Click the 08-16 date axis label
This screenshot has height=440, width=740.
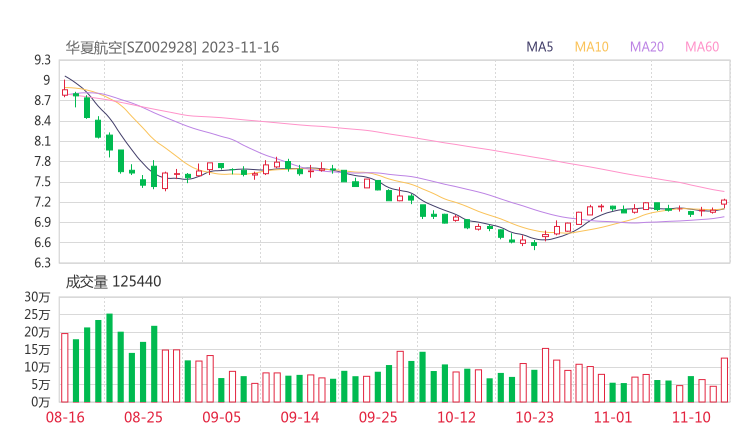(65, 417)
